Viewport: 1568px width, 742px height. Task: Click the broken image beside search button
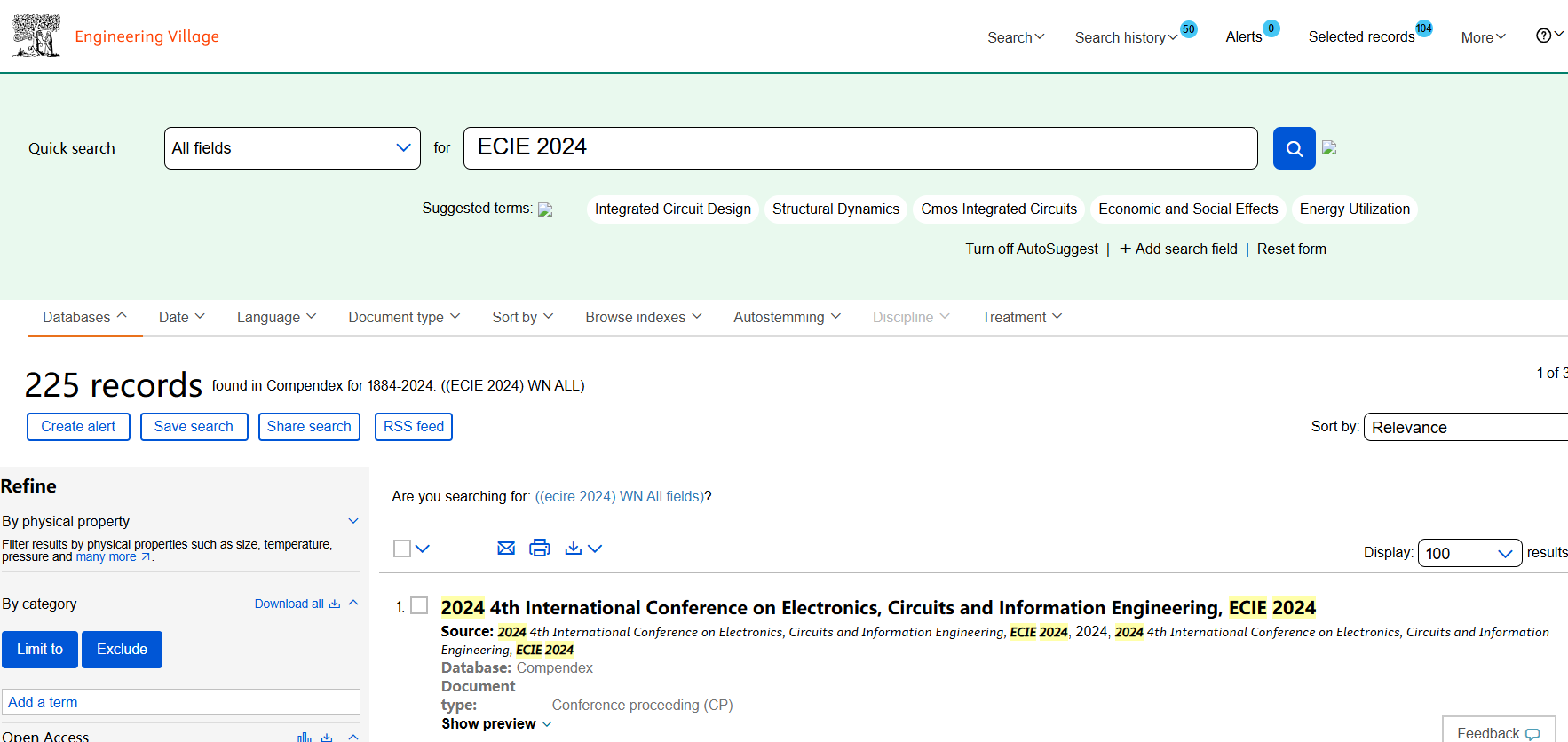pyautogui.click(x=1329, y=147)
